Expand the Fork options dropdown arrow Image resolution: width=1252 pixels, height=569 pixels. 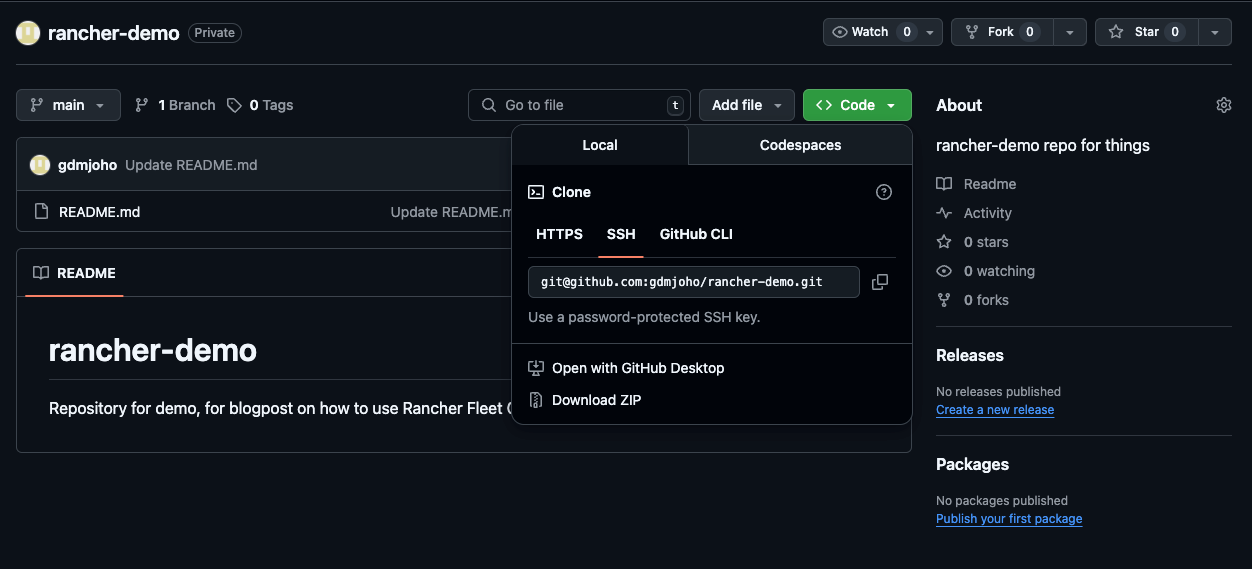click(x=1069, y=32)
